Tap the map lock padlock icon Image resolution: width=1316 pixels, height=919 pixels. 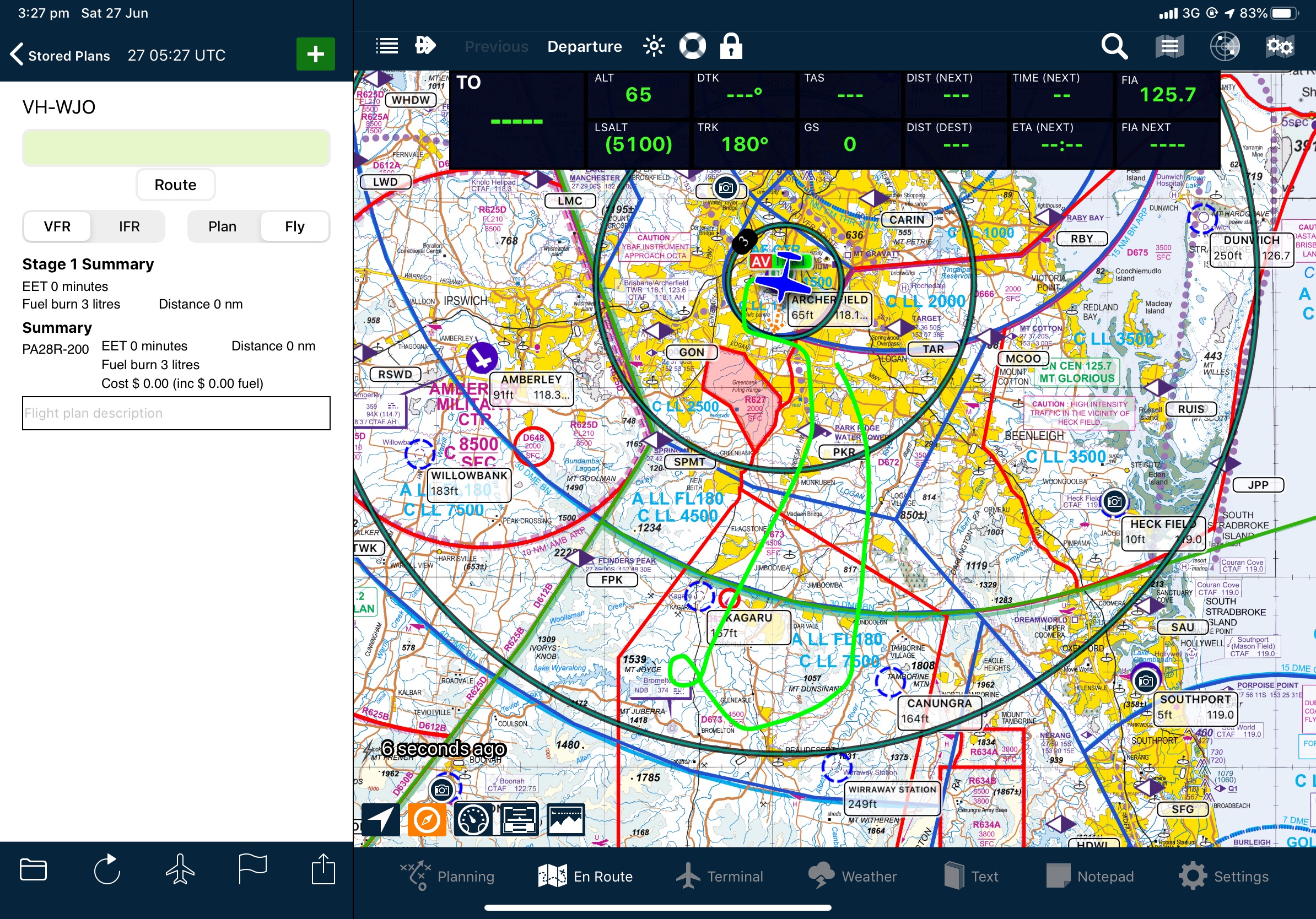[731, 46]
